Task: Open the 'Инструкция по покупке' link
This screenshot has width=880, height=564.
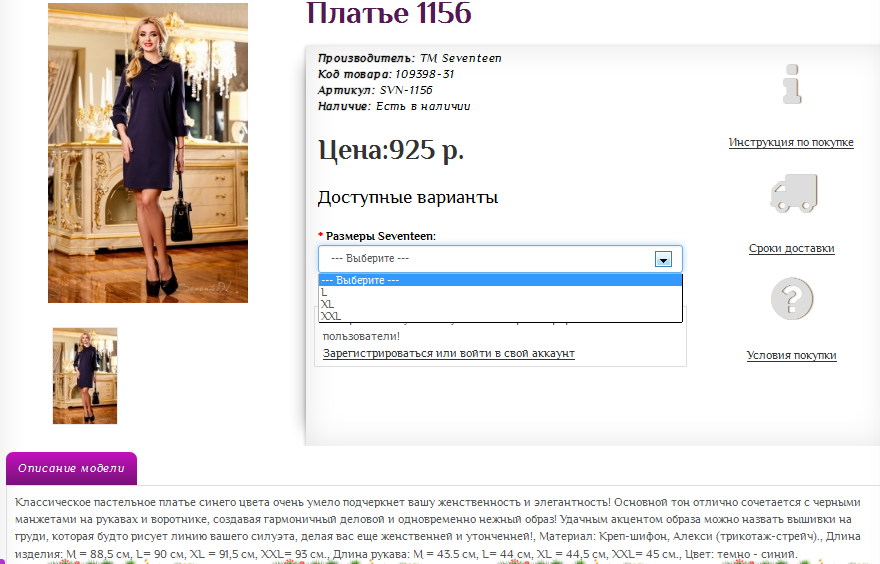Action: click(791, 143)
